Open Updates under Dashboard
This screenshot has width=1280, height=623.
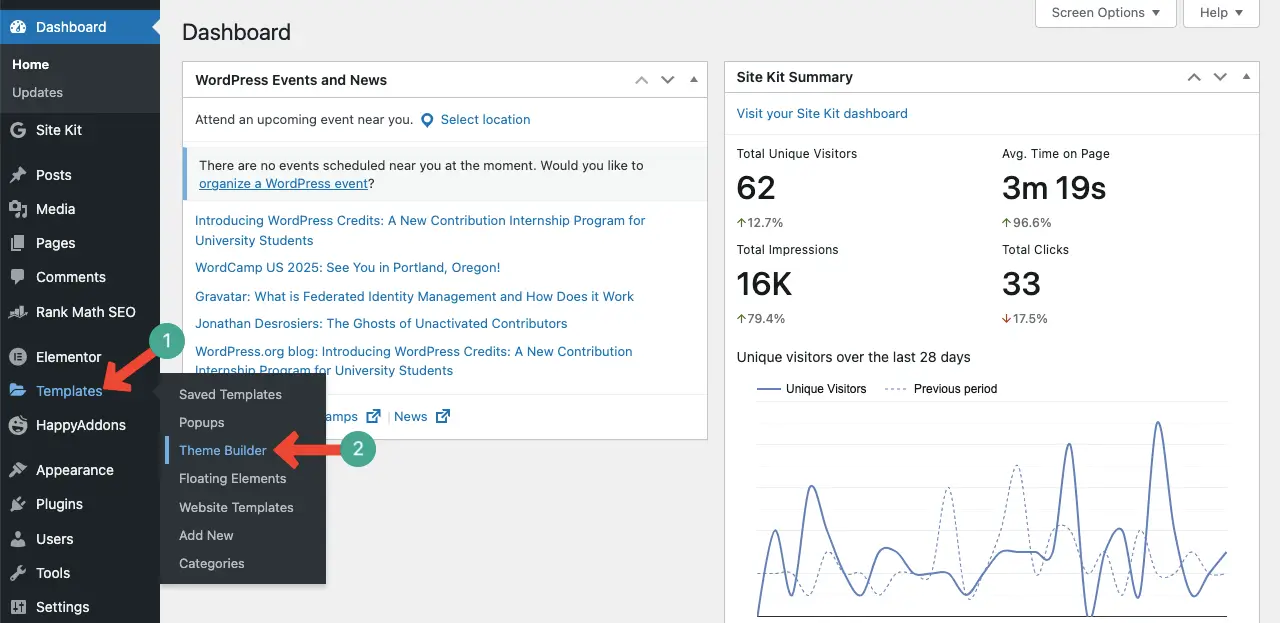(x=37, y=92)
